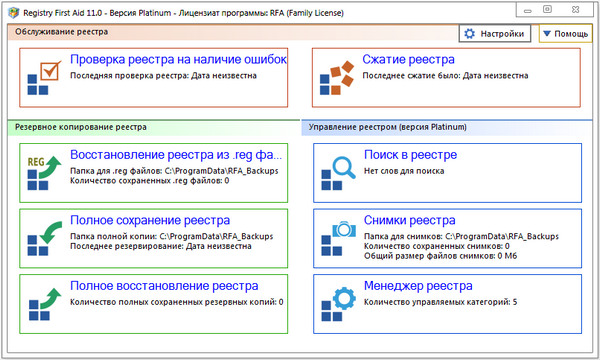600x360 pixels.
Task: Open Полное сохранение реестра
Action: click(x=150, y=220)
